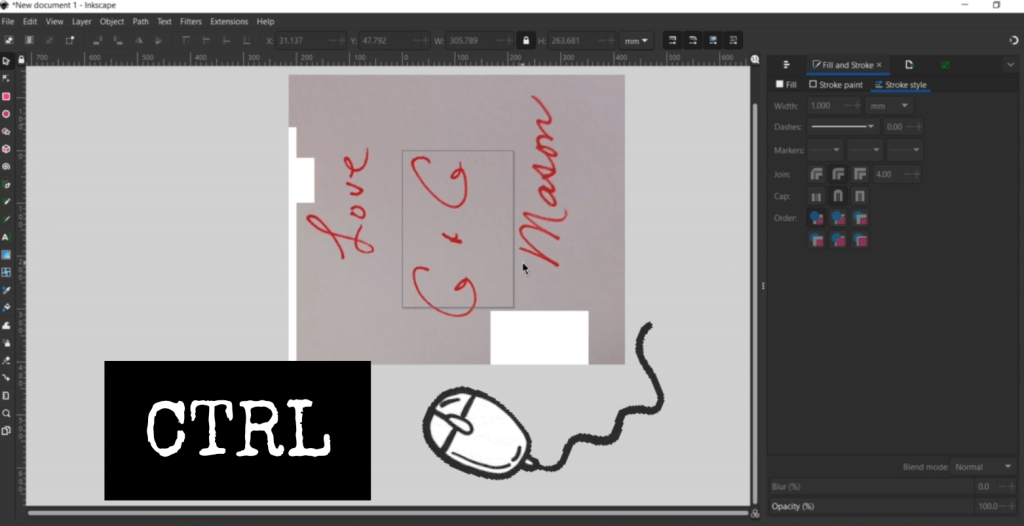This screenshot has height=526, width=1024.
Task: Choose the butt cap style
Action: tap(817, 196)
